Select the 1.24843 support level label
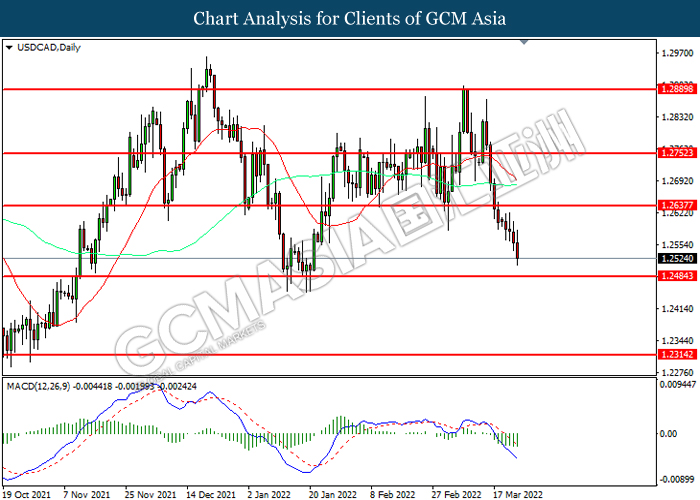Viewport: 700px width, 500px height. point(678,276)
